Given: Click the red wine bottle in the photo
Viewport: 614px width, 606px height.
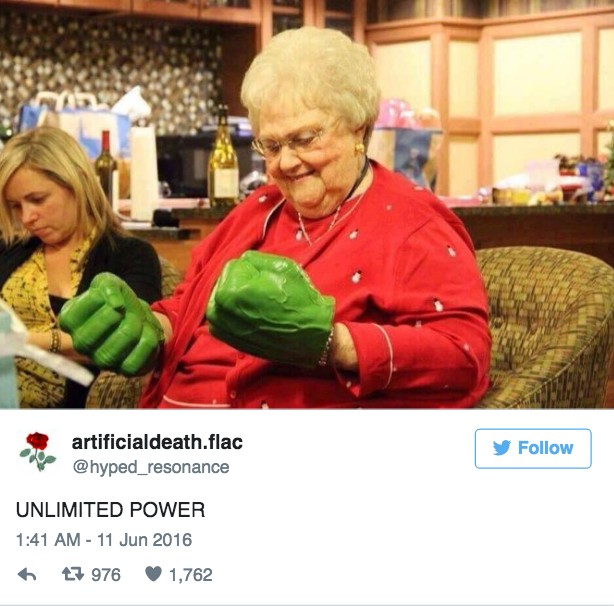Looking at the screenshot, I should tap(106, 166).
